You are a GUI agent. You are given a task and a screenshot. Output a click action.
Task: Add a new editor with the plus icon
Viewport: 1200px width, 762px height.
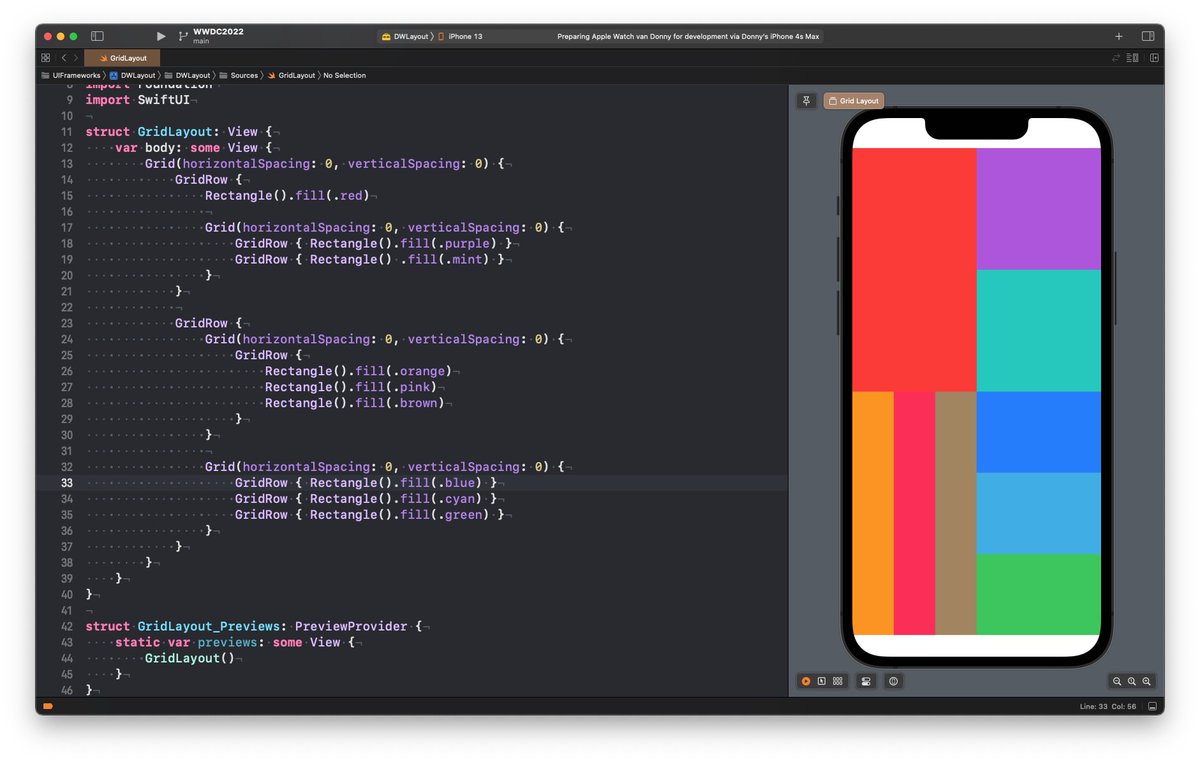[1118, 36]
